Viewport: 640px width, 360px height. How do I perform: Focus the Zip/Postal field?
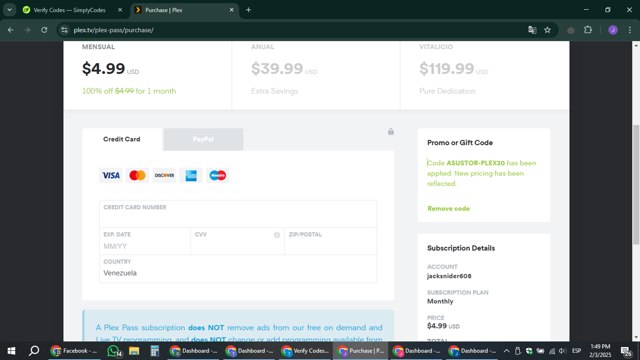point(331,241)
